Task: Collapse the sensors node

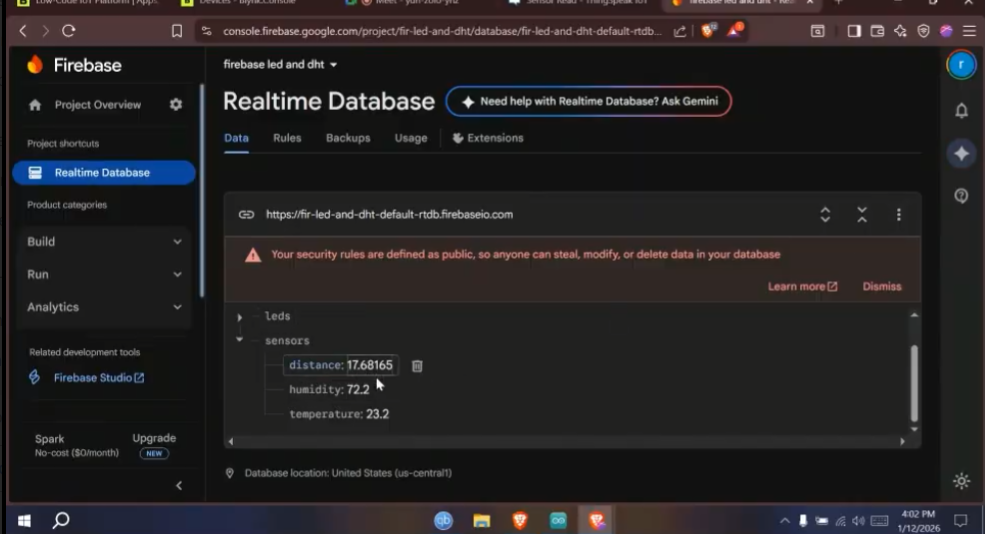Action: point(239,339)
